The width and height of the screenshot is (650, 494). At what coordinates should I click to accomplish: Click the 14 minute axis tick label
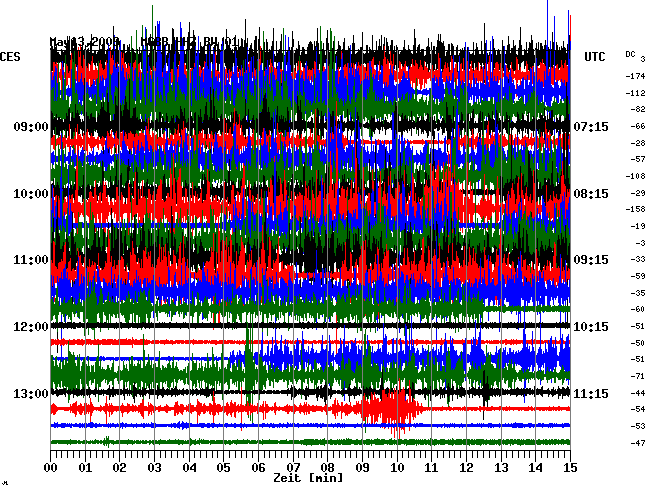tap(536, 468)
